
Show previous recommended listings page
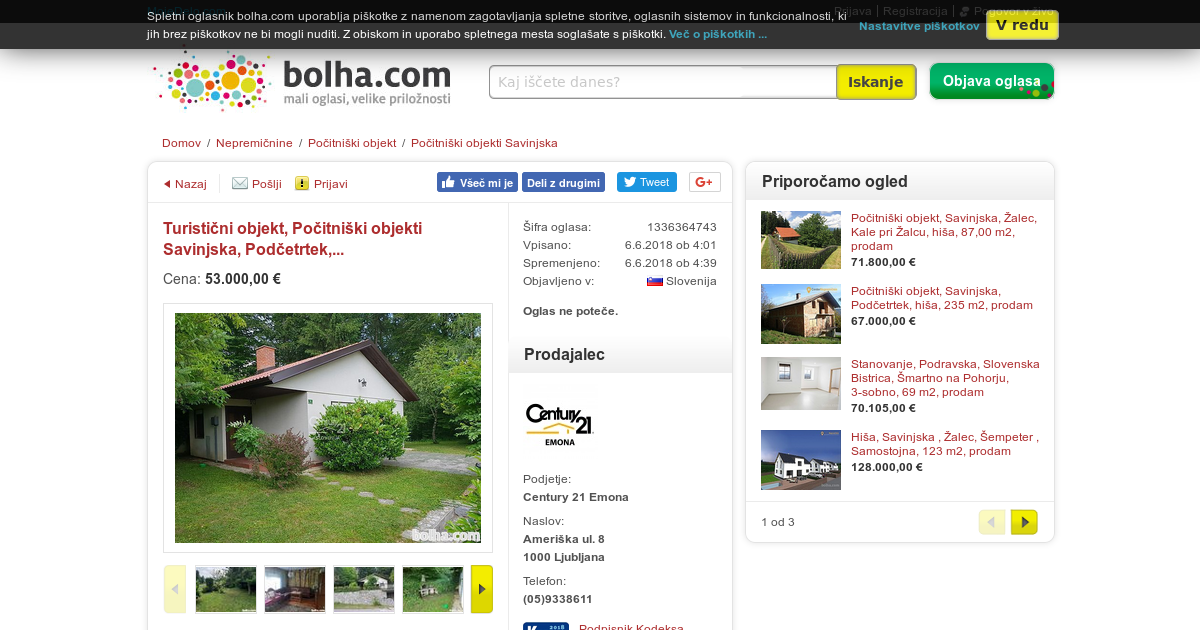click(991, 522)
